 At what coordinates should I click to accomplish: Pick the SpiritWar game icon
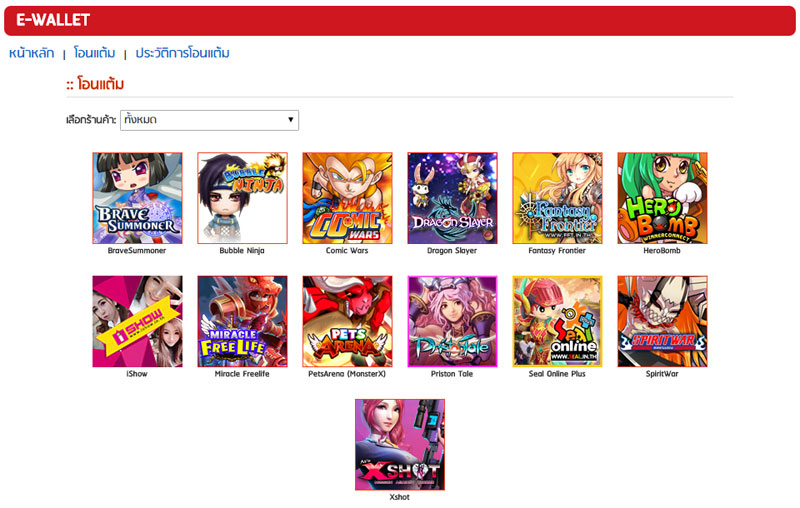(662, 321)
